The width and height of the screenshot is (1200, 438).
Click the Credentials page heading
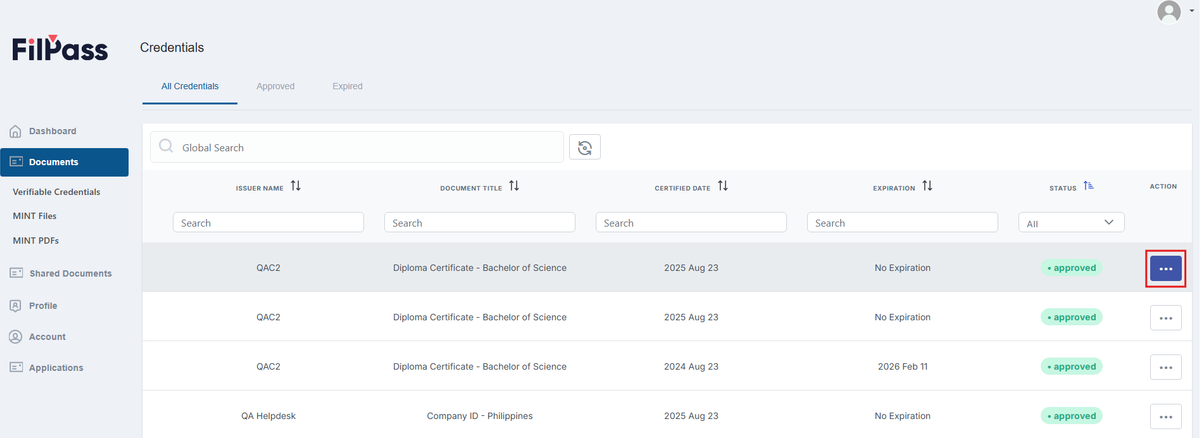pos(172,47)
